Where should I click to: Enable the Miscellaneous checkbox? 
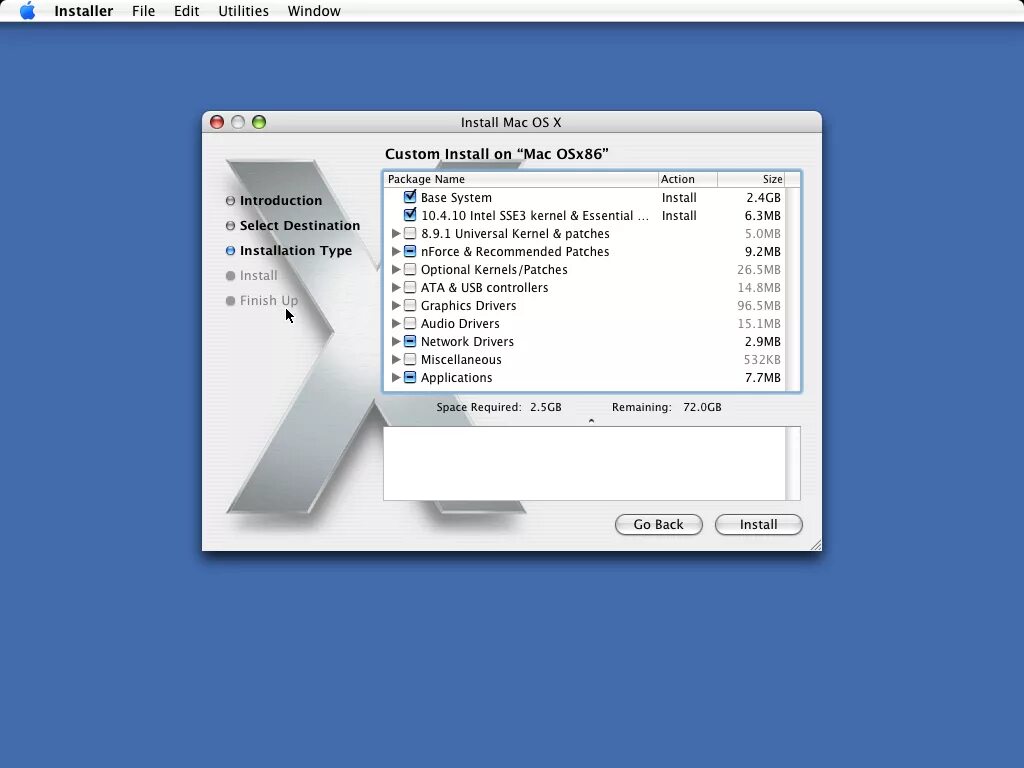410,359
